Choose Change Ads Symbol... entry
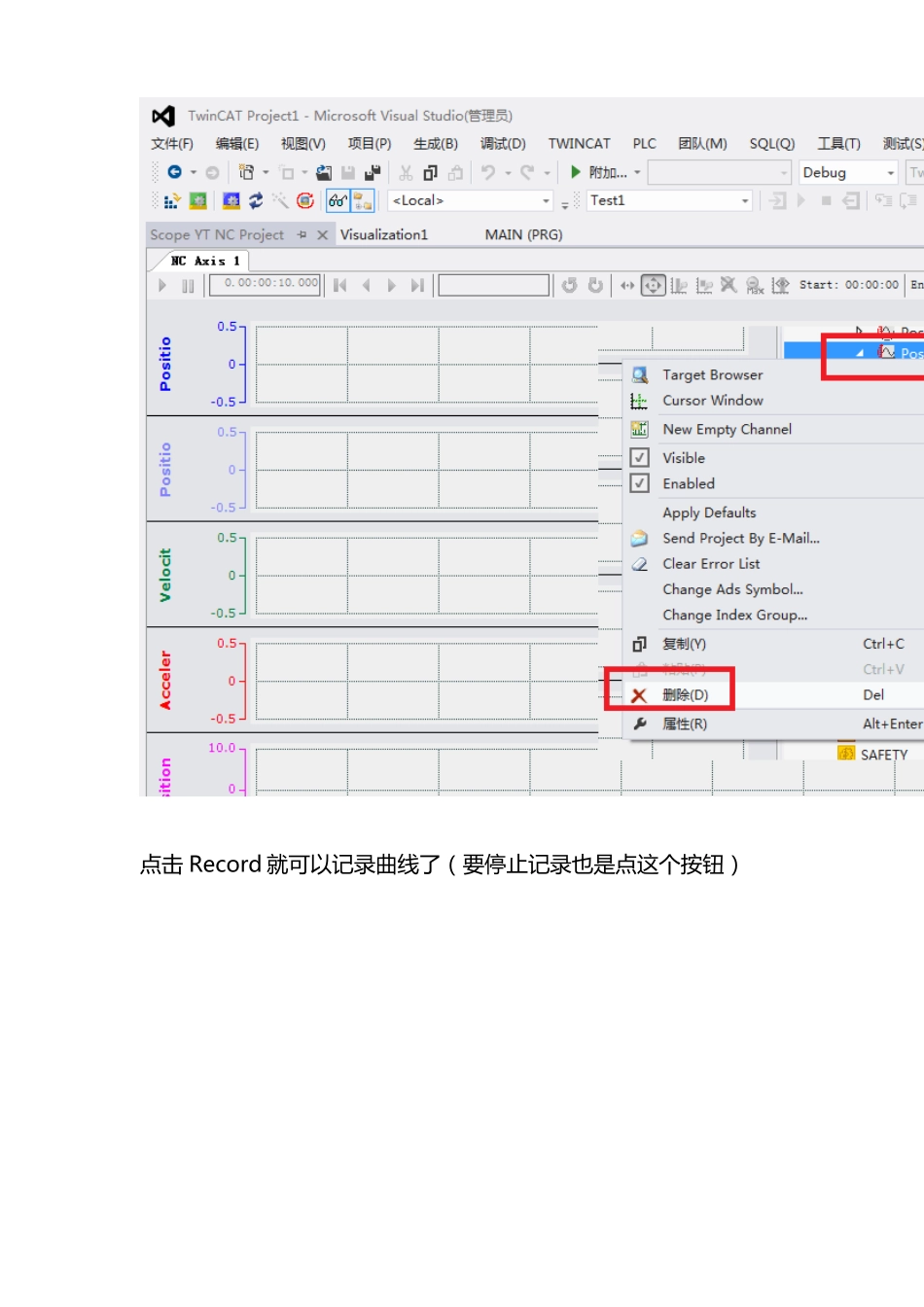 (x=732, y=589)
